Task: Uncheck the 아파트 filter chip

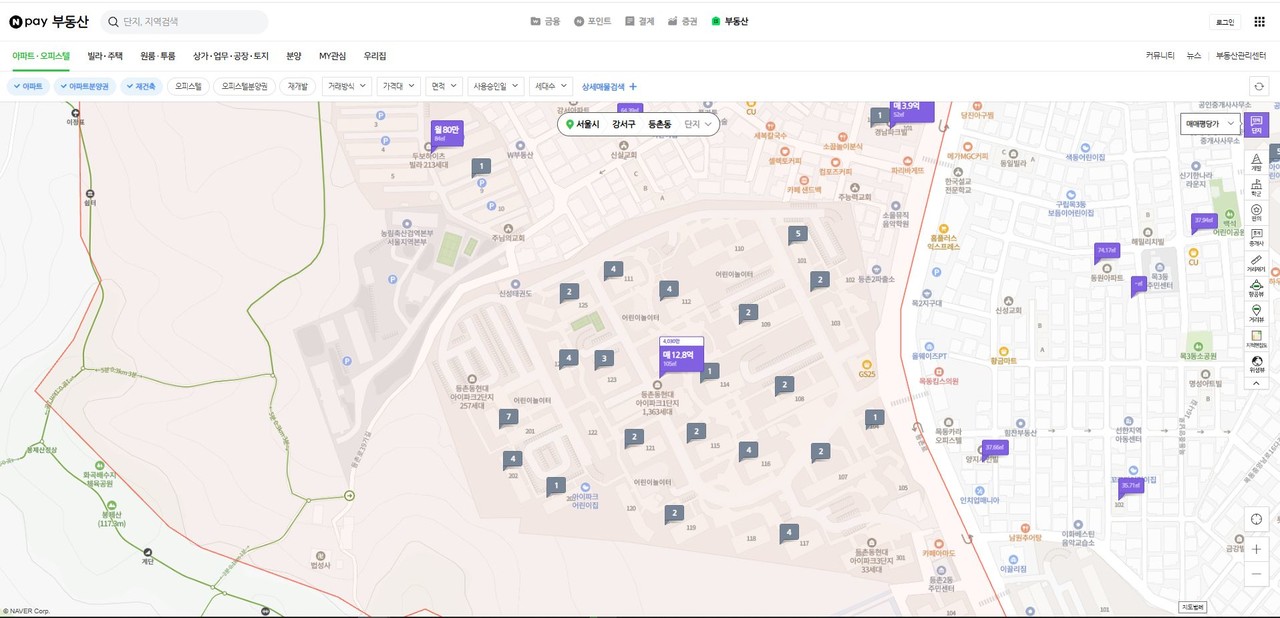Action: click(x=28, y=87)
